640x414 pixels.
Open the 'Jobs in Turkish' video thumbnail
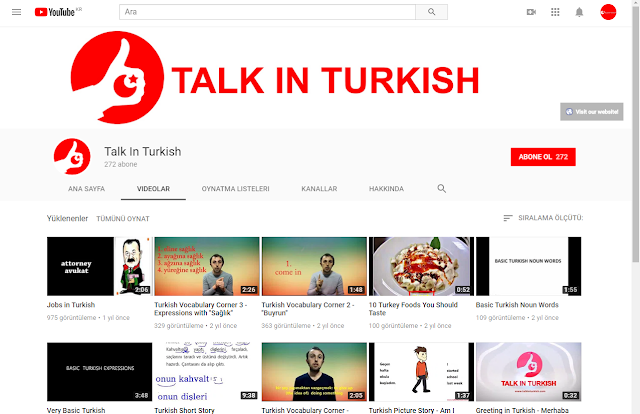point(99,266)
